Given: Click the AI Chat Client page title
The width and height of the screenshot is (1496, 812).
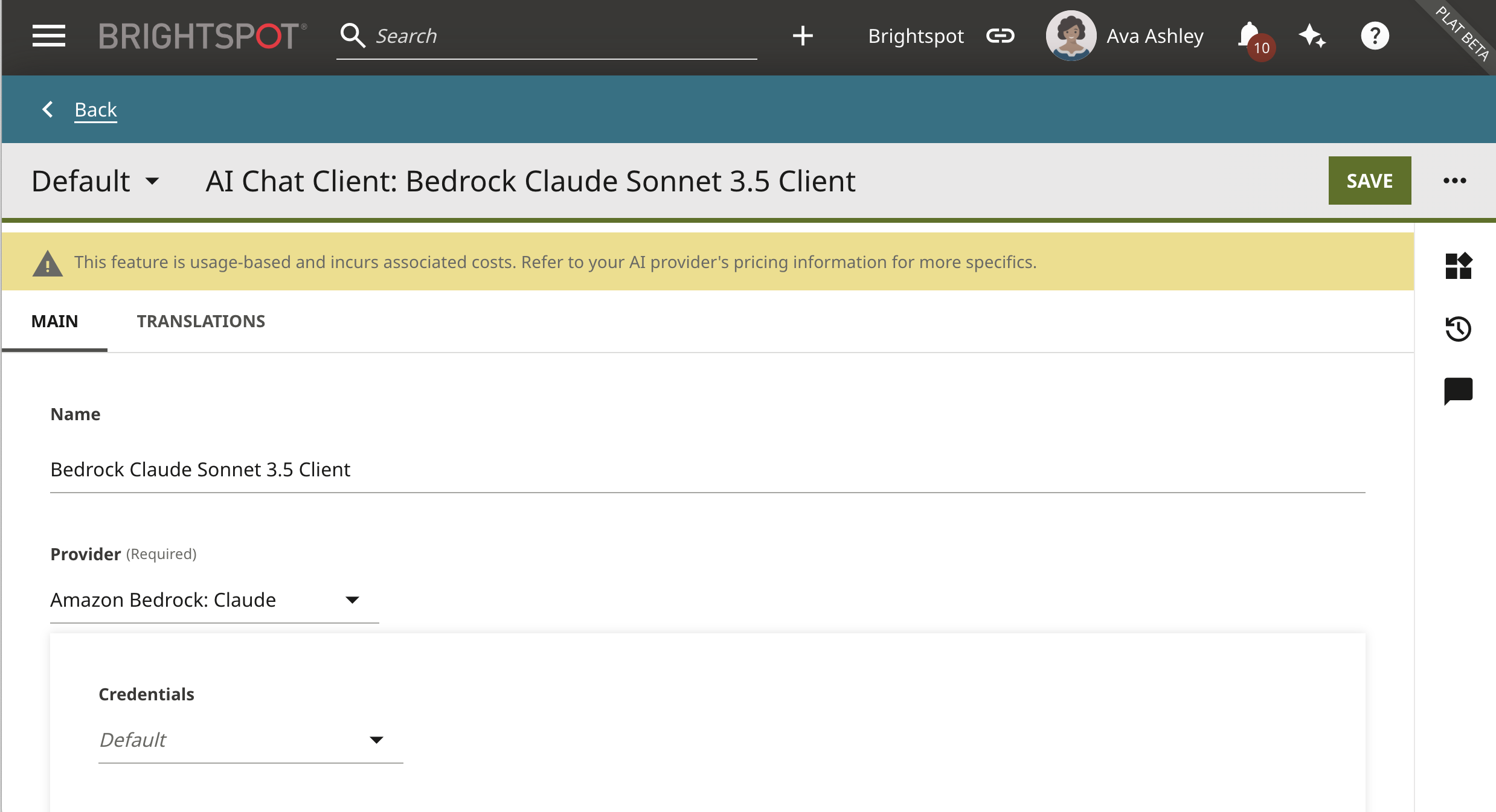Looking at the screenshot, I should click(530, 181).
